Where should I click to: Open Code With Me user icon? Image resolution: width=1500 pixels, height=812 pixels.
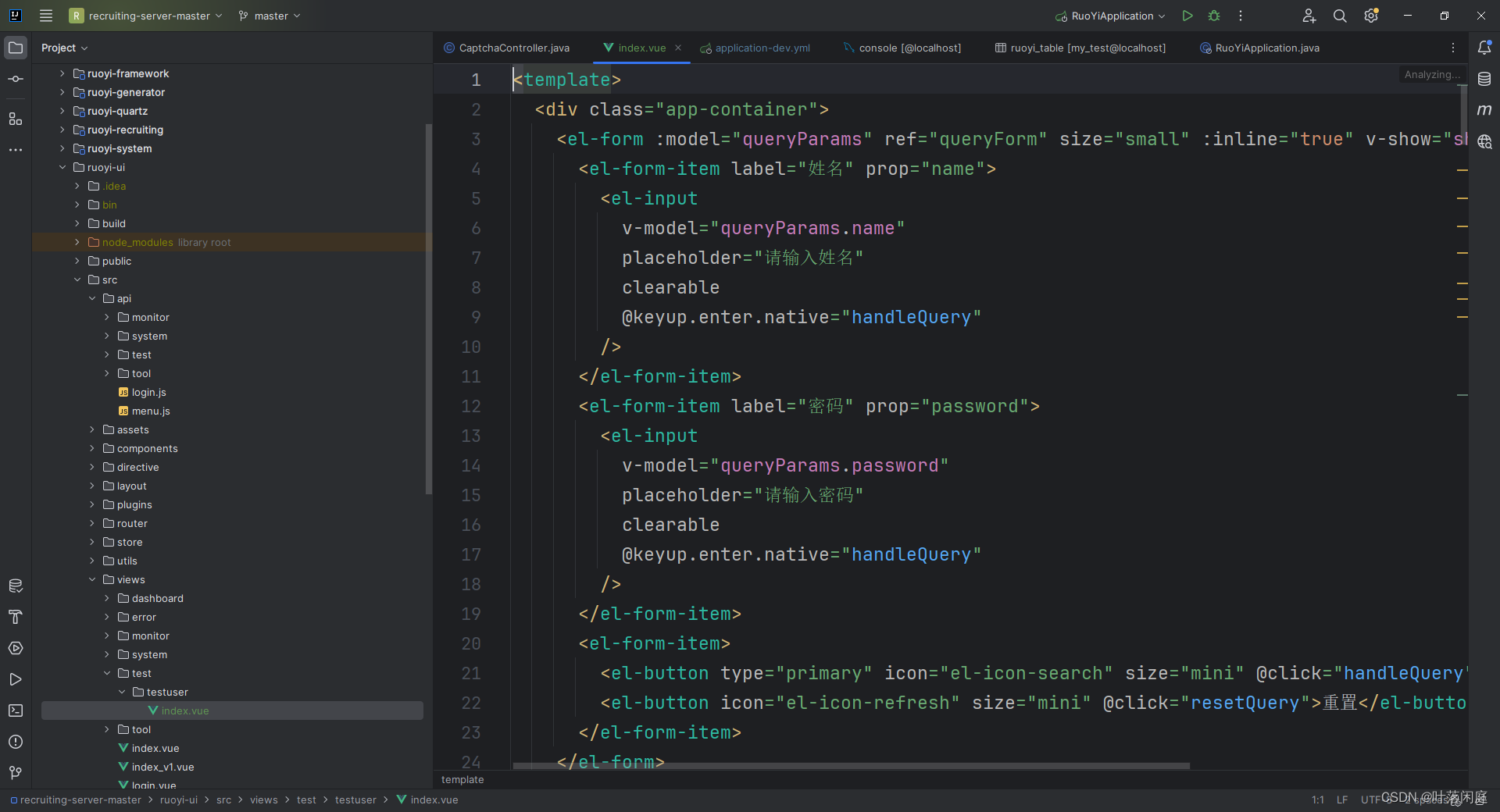coord(1309,16)
